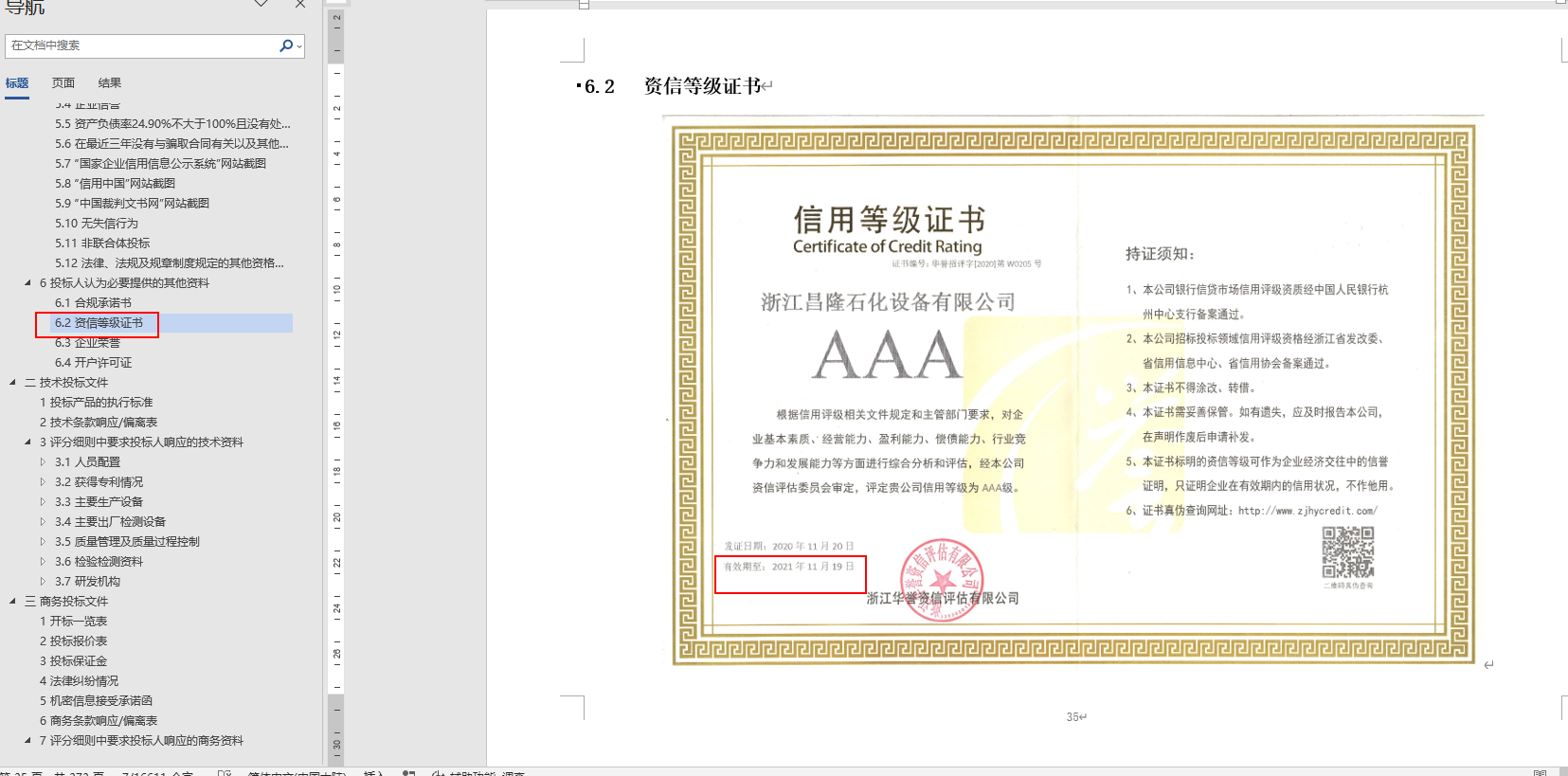Go to '3 投标保证金'
The image size is (1568, 776).
(73, 661)
